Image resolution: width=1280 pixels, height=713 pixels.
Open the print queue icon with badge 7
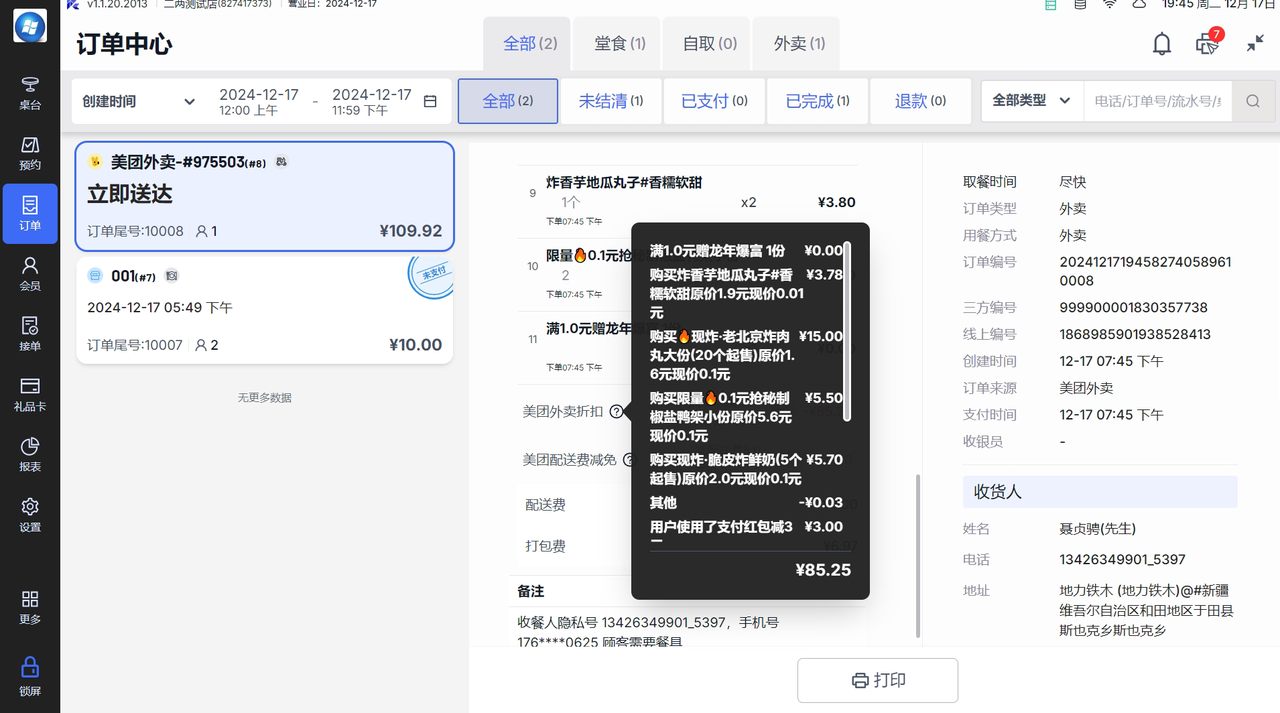click(x=1208, y=43)
